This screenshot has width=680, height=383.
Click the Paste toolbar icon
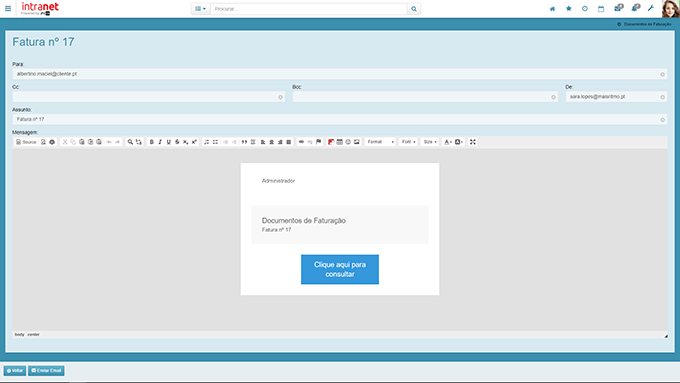82,142
